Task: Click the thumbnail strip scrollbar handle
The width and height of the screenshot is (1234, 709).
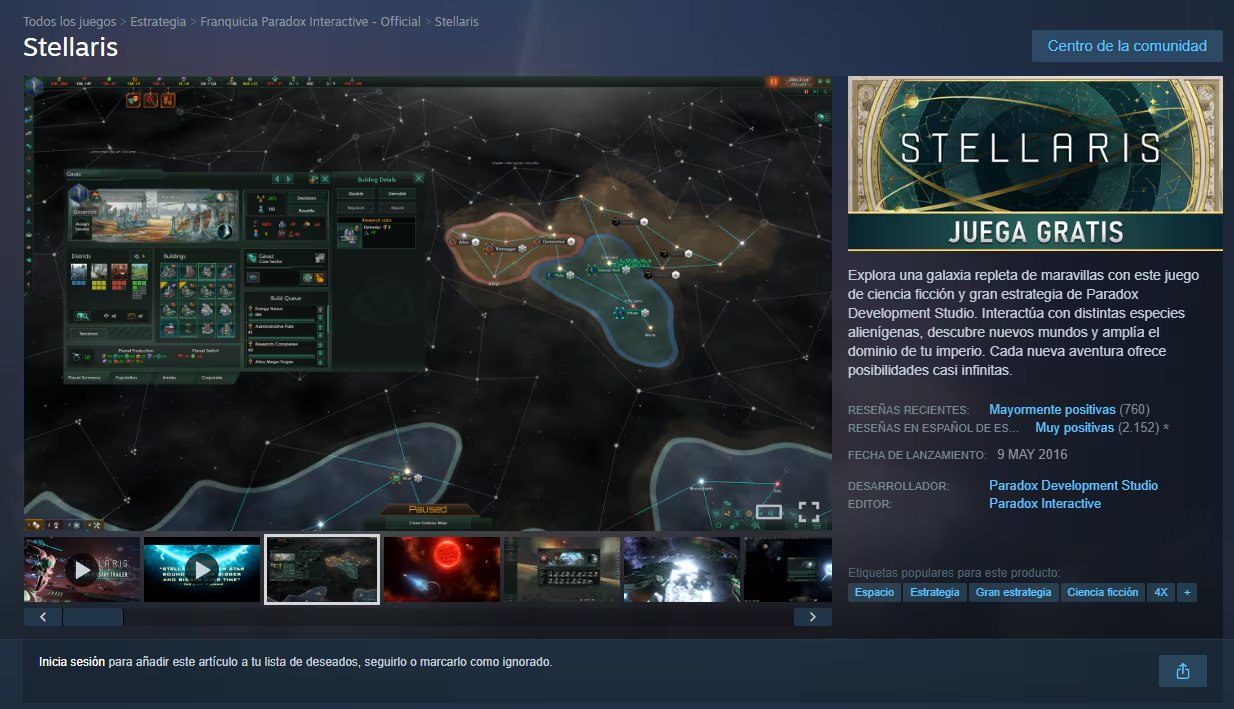Action: (92, 617)
